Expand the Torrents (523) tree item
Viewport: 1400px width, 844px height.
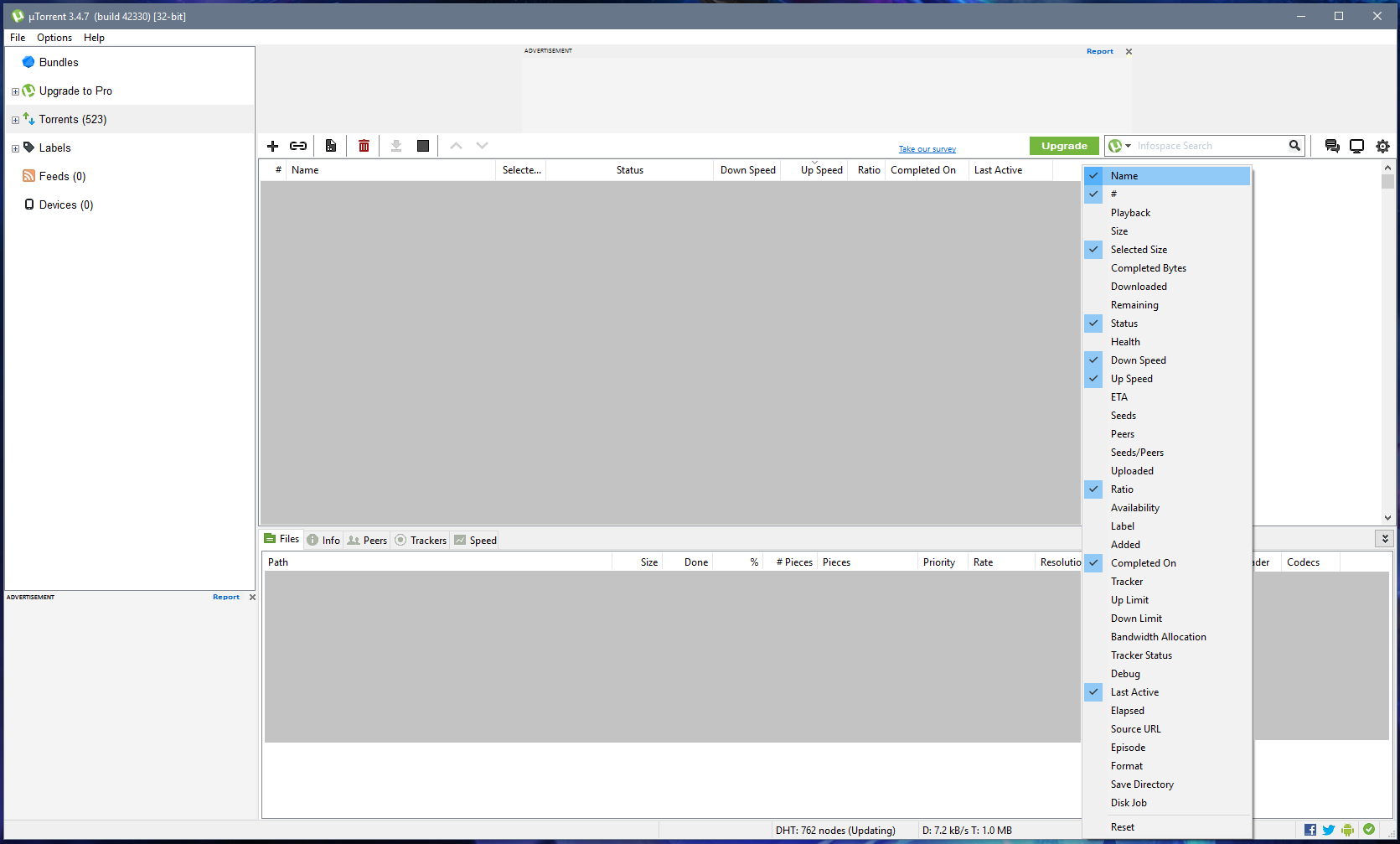coord(15,119)
